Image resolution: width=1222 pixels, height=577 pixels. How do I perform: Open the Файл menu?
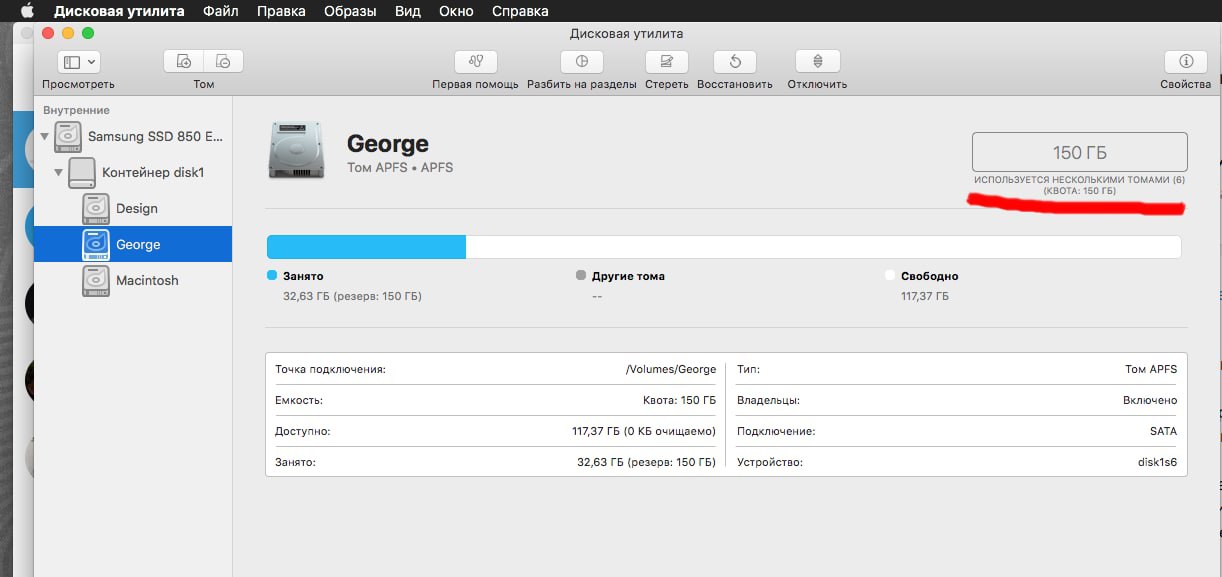pos(221,11)
